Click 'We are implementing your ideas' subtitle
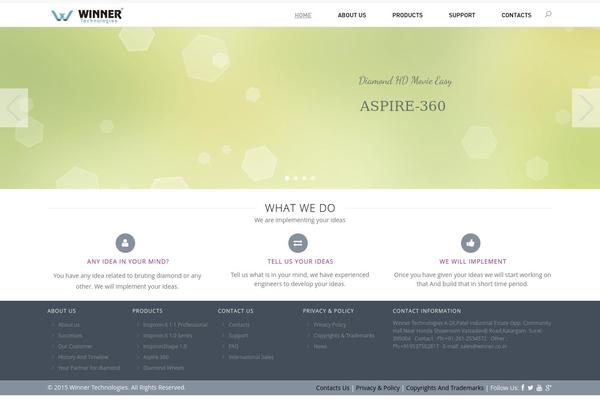The height and width of the screenshot is (400, 600). (x=300, y=220)
